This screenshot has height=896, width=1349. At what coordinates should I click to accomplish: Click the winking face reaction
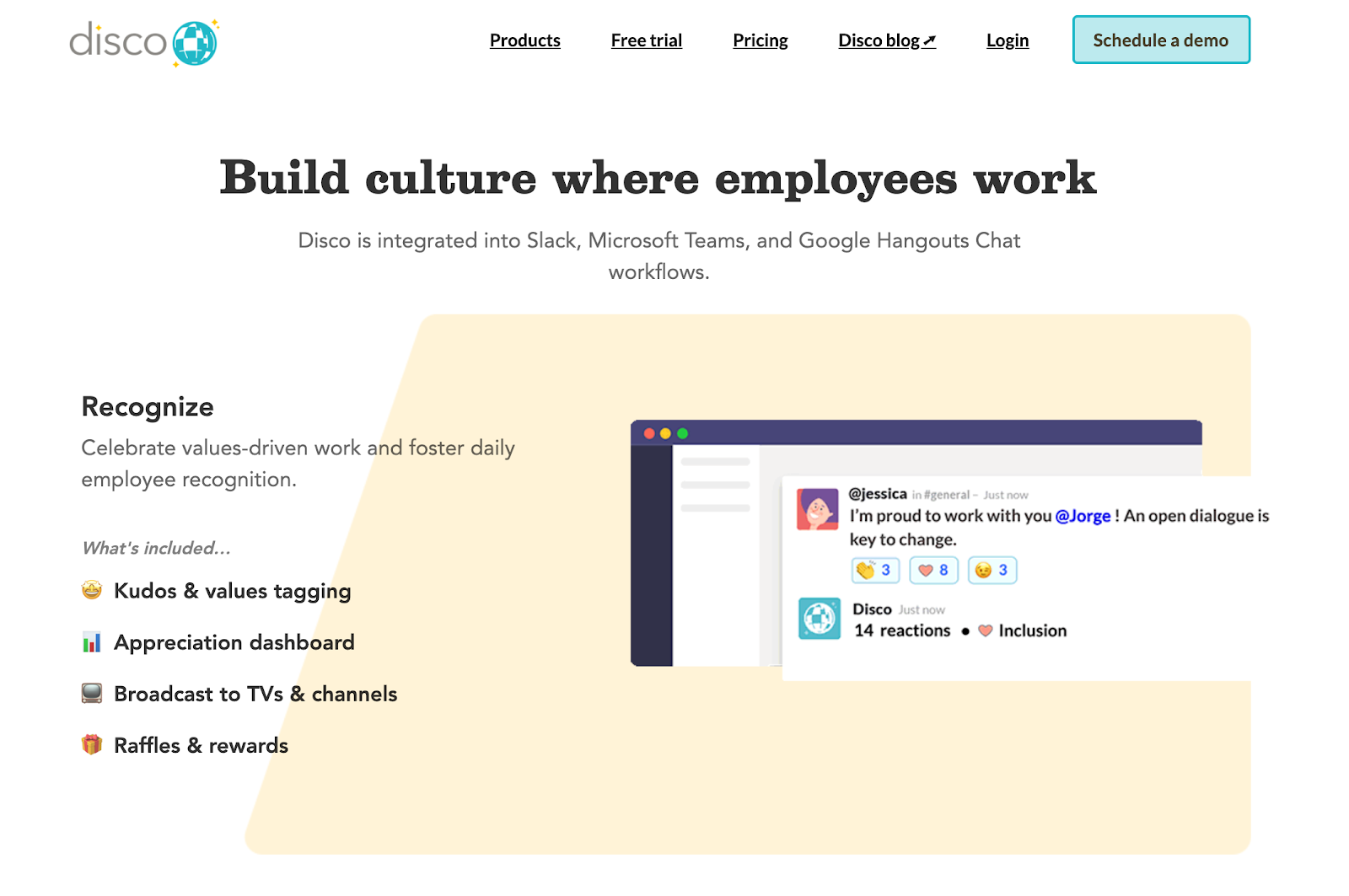(x=992, y=570)
